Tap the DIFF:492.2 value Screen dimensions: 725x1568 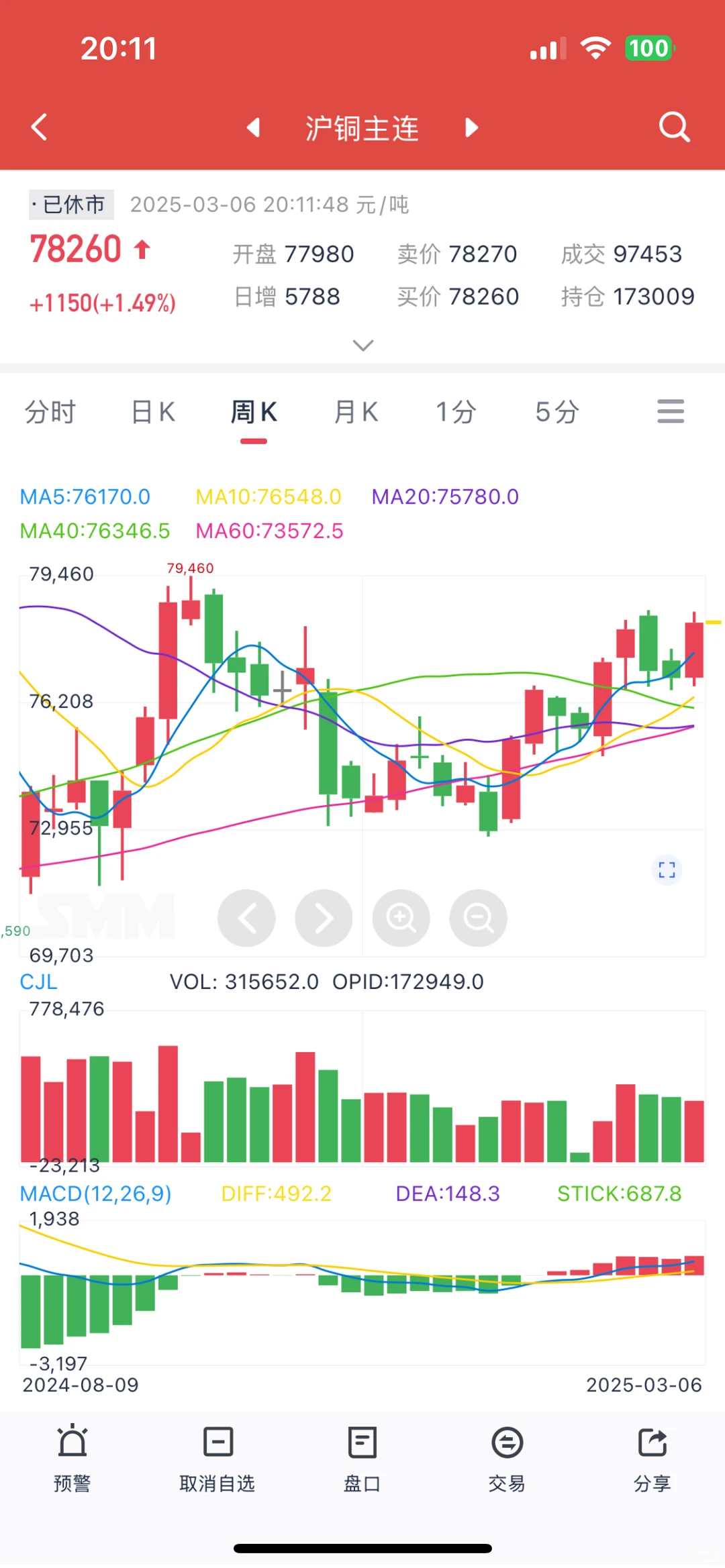click(x=277, y=1194)
